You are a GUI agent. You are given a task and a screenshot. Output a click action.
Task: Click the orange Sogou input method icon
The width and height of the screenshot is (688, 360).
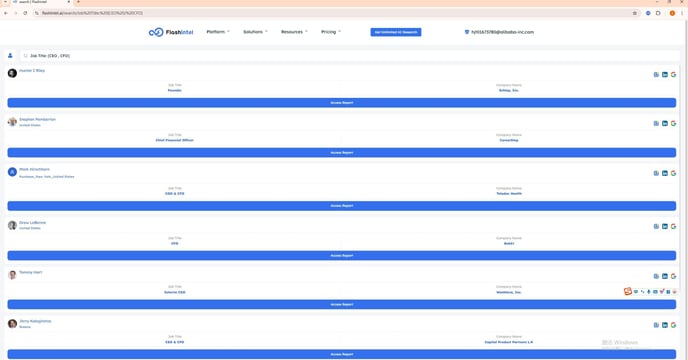pos(627,292)
